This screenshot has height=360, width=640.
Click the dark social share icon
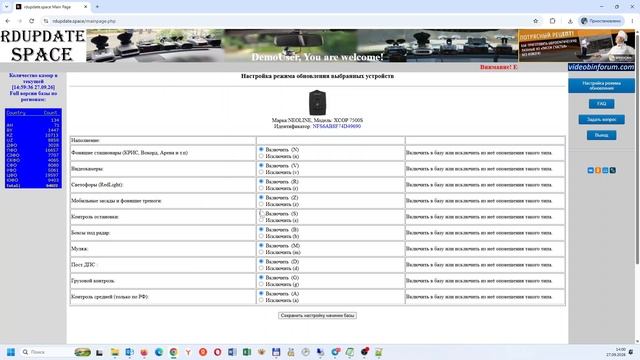pyautogui.click(x=613, y=170)
